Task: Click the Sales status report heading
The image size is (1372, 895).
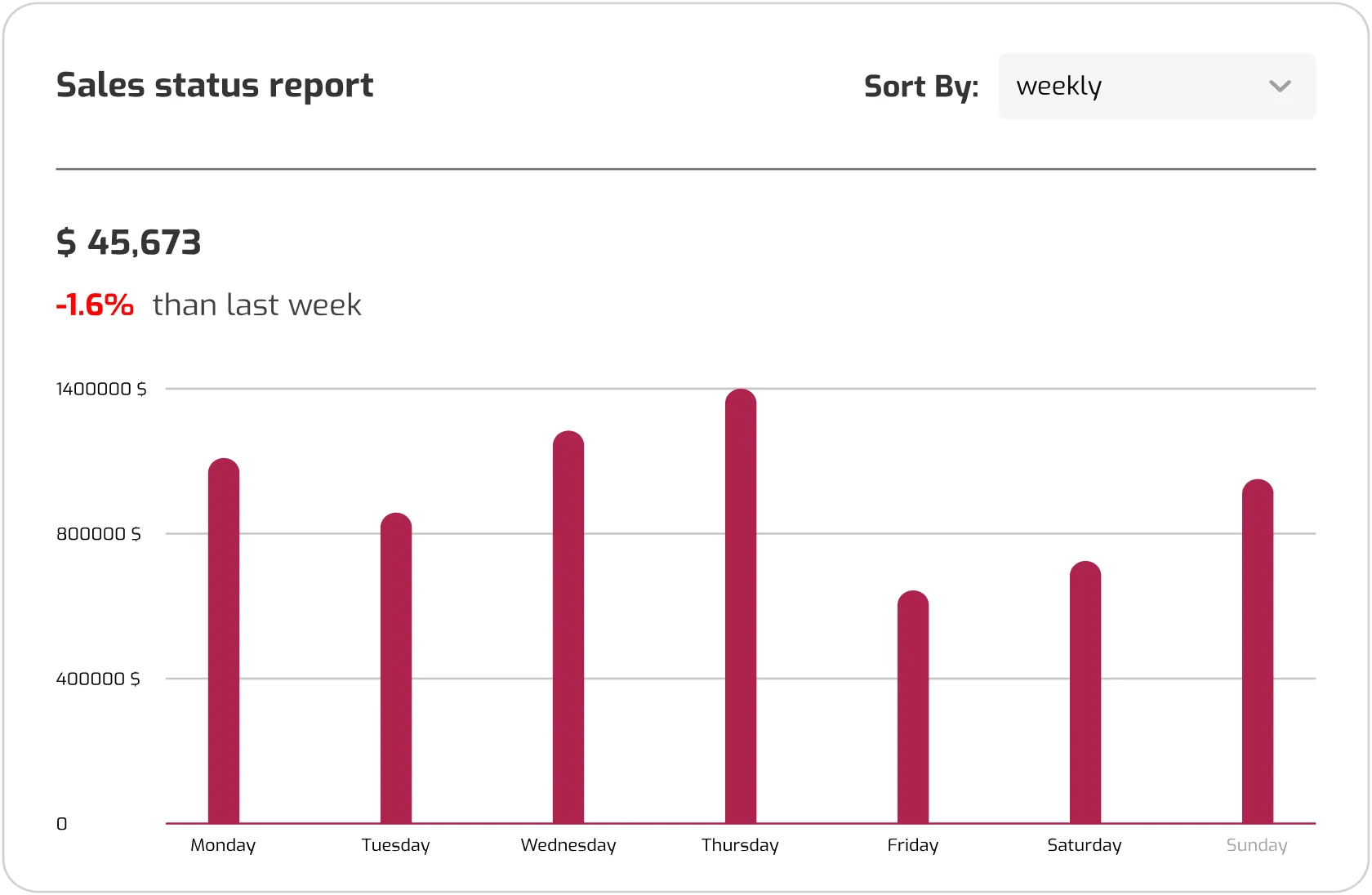Action: pos(215,86)
